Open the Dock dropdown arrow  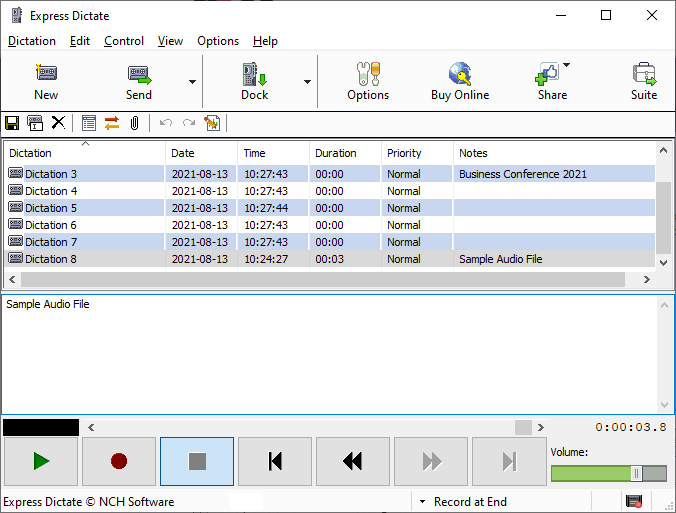pos(307,82)
